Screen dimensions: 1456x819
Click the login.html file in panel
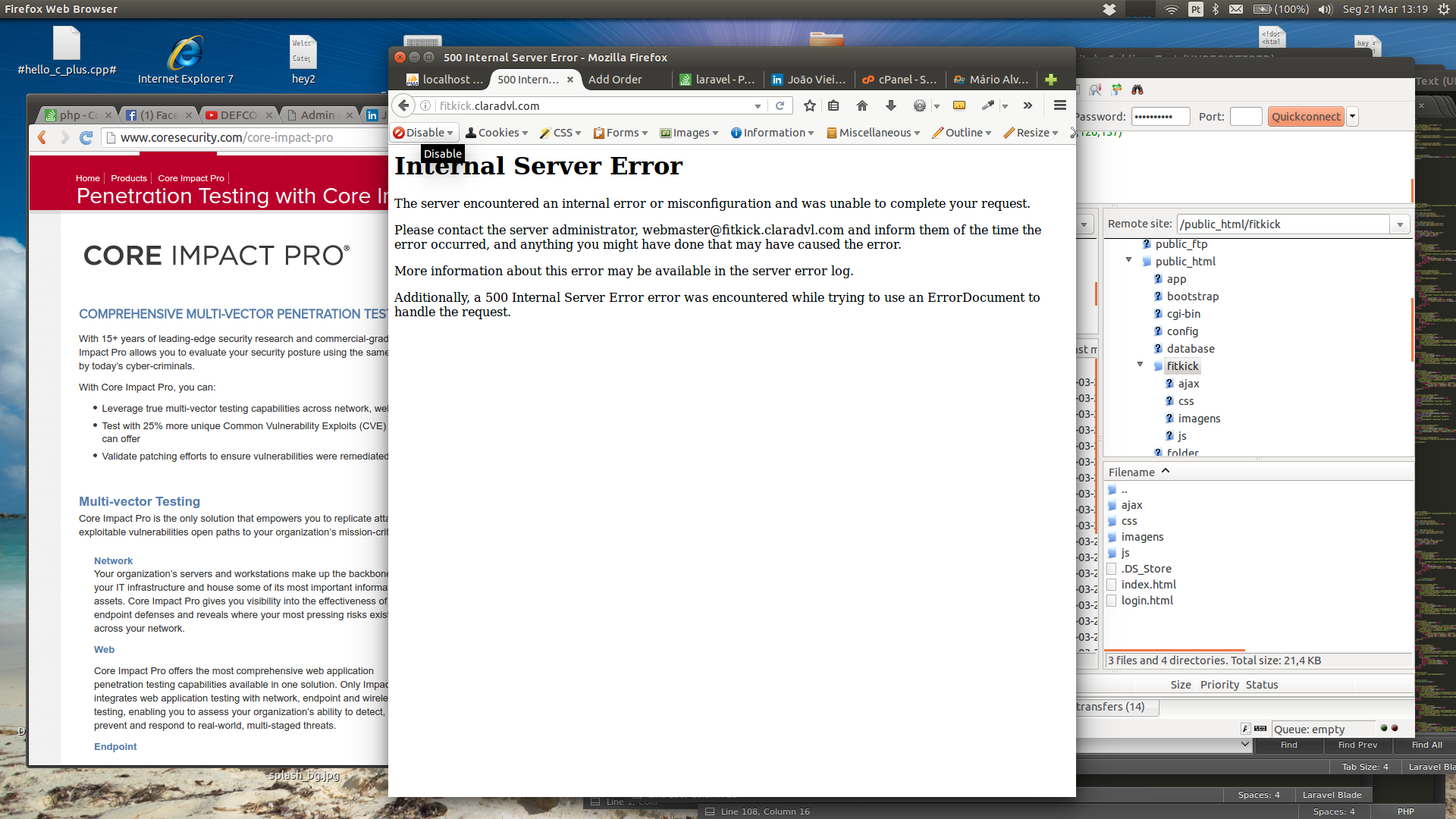[1147, 600]
